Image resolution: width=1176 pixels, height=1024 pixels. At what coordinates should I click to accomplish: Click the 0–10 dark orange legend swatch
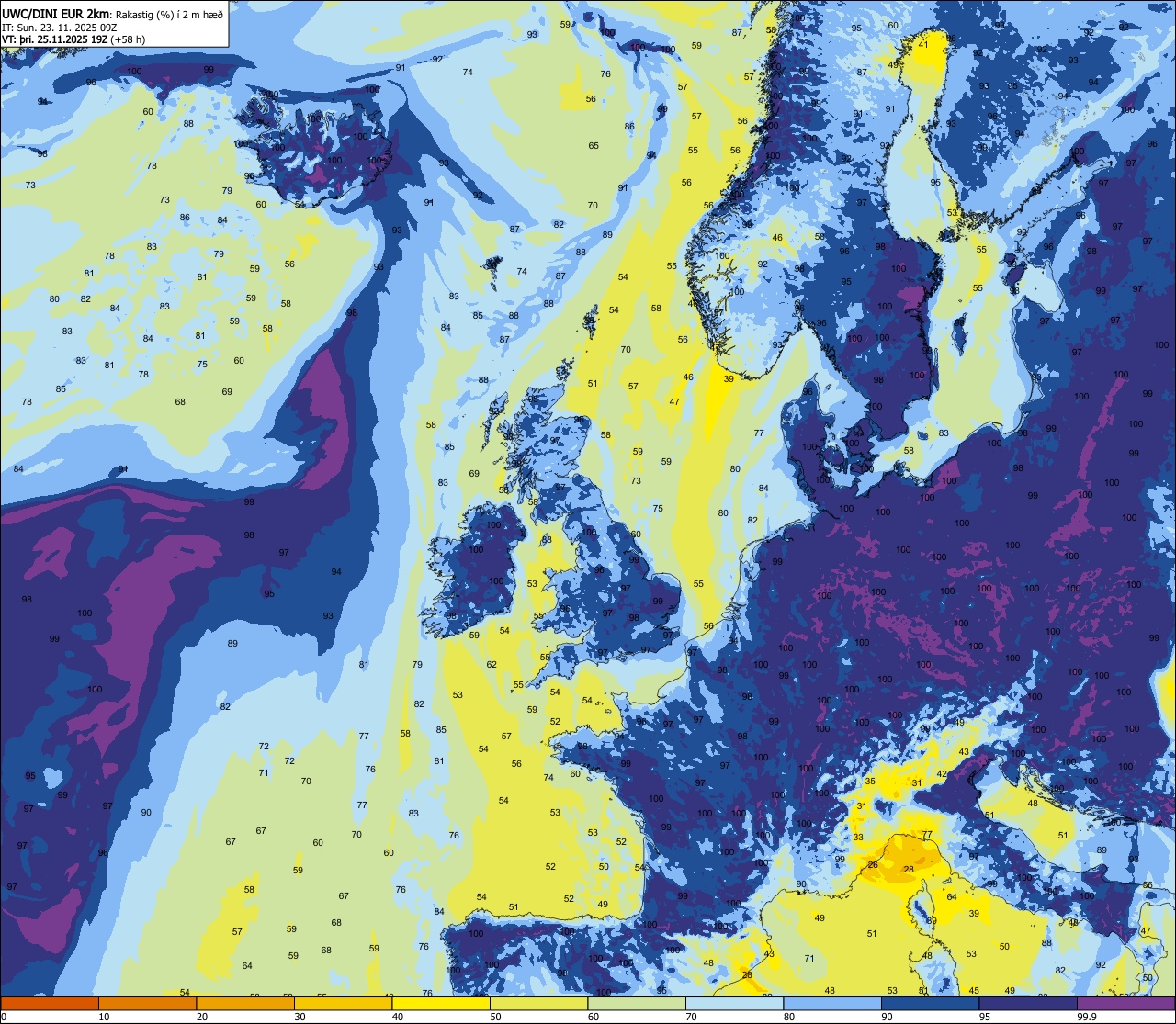pyautogui.click(x=50, y=1003)
